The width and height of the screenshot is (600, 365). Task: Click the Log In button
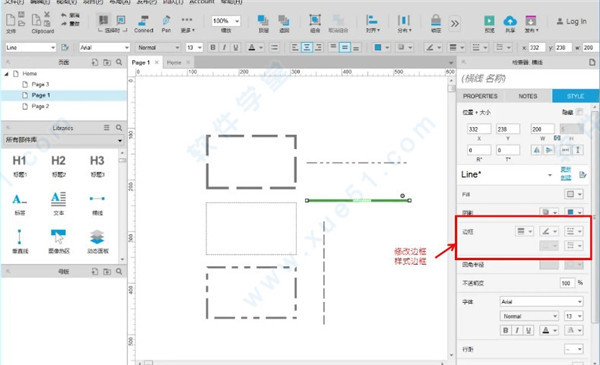pyautogui.click(x=571, y=21)
